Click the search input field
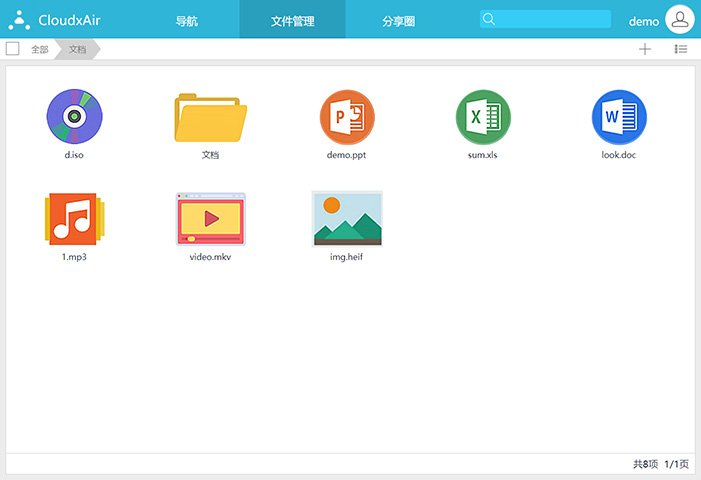Image resolution: width=701 pixels, height=480 pixels. click(x=554, y=19)
